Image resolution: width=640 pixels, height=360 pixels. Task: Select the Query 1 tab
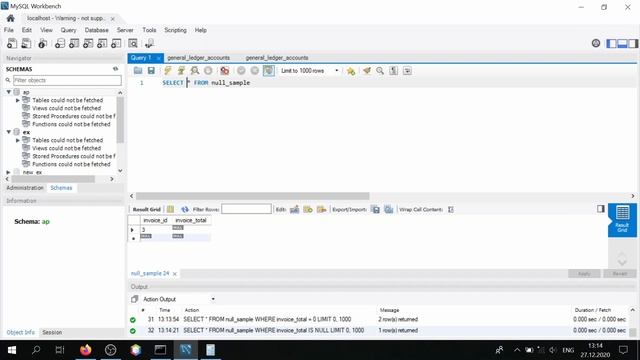[x=141, y=58]
